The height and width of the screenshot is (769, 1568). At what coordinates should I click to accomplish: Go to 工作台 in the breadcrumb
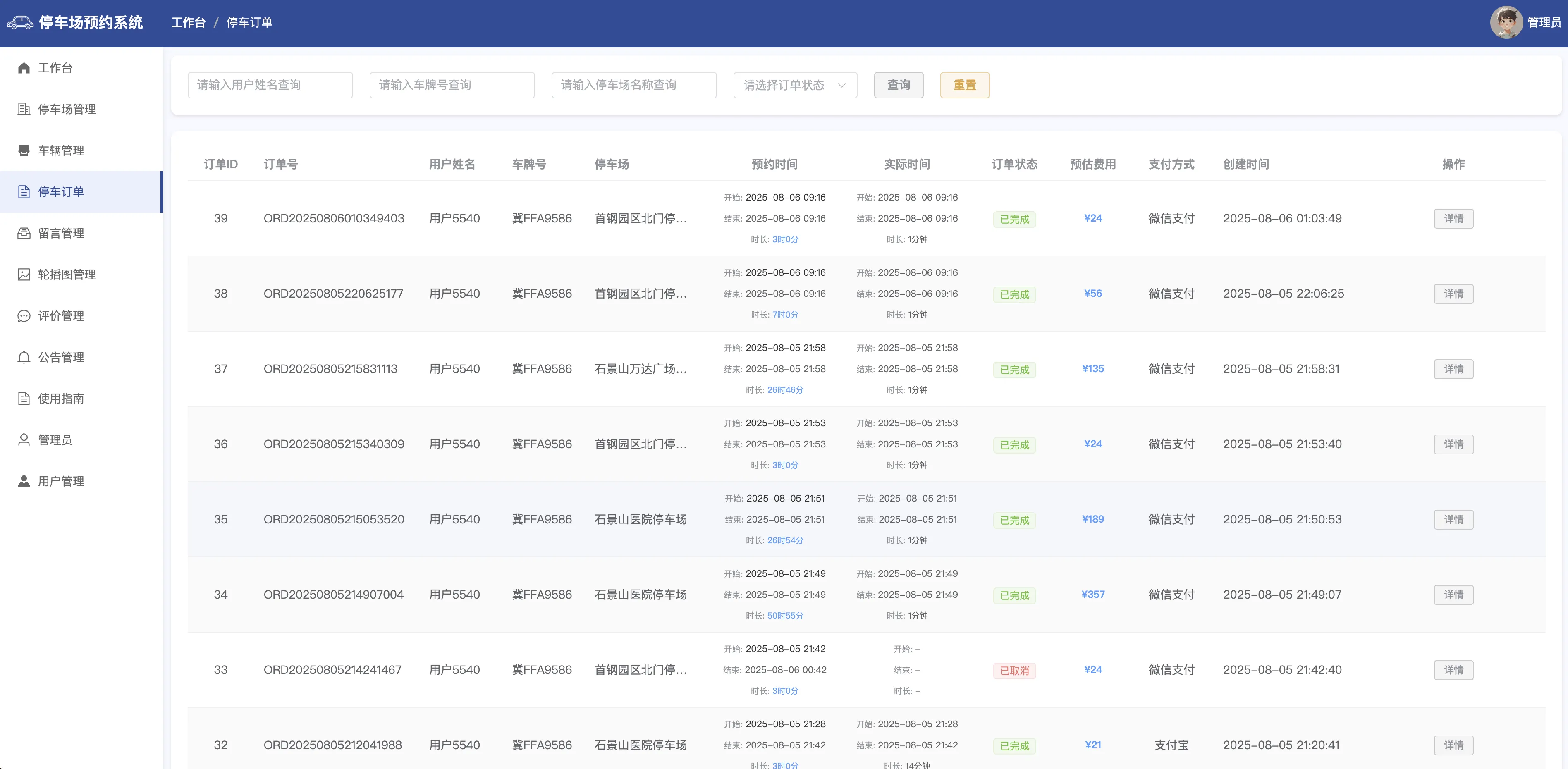188,22
